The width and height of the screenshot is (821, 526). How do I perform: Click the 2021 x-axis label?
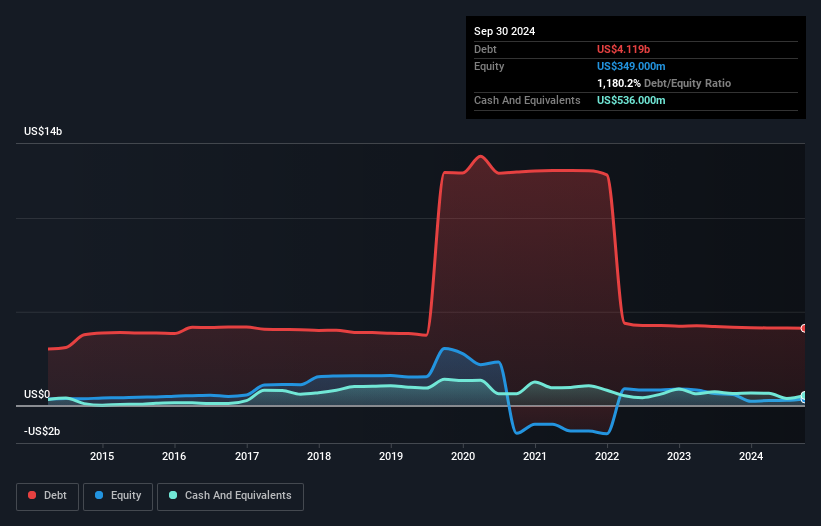click(x=535, y=456)
